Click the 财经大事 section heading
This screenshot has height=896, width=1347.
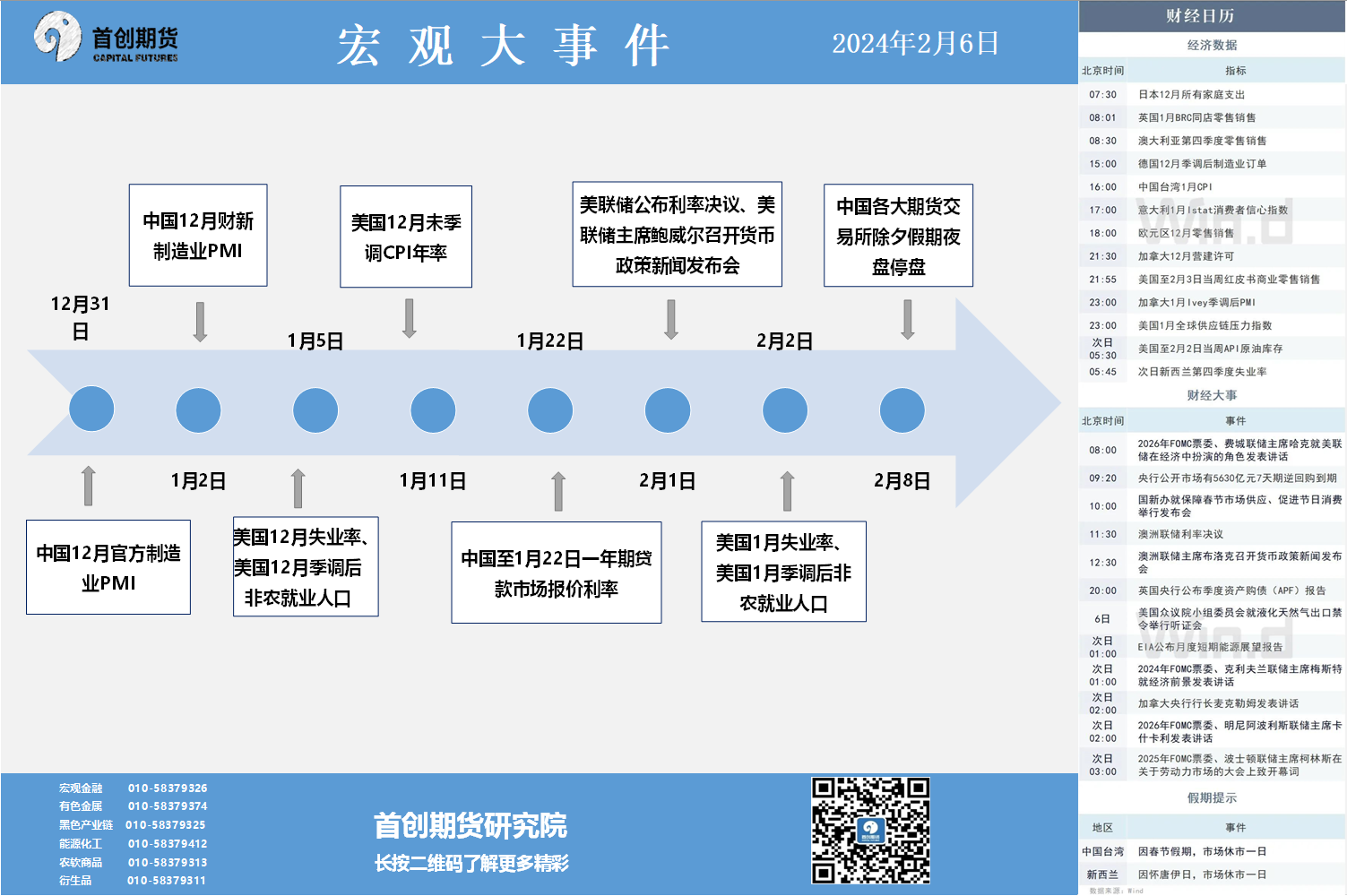pos(1212,395)
